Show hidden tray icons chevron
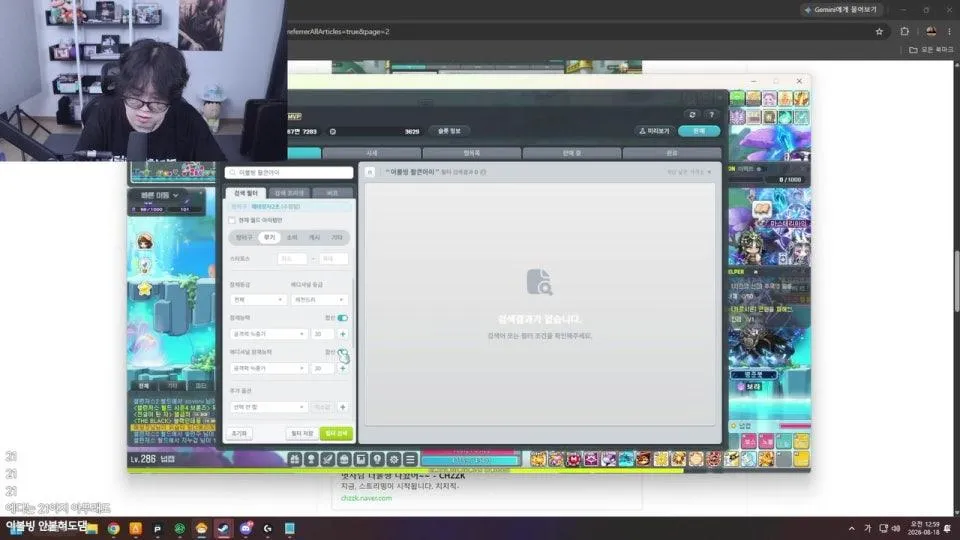The height and width of the screenshot is (540, 960). pos(852,528)
